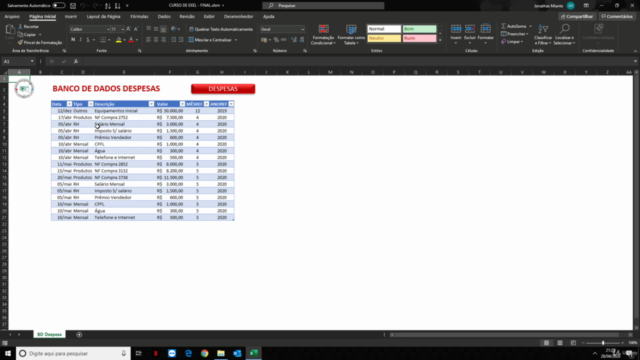Apply the red font color
640x360 pixels.
tap(131, 40)
